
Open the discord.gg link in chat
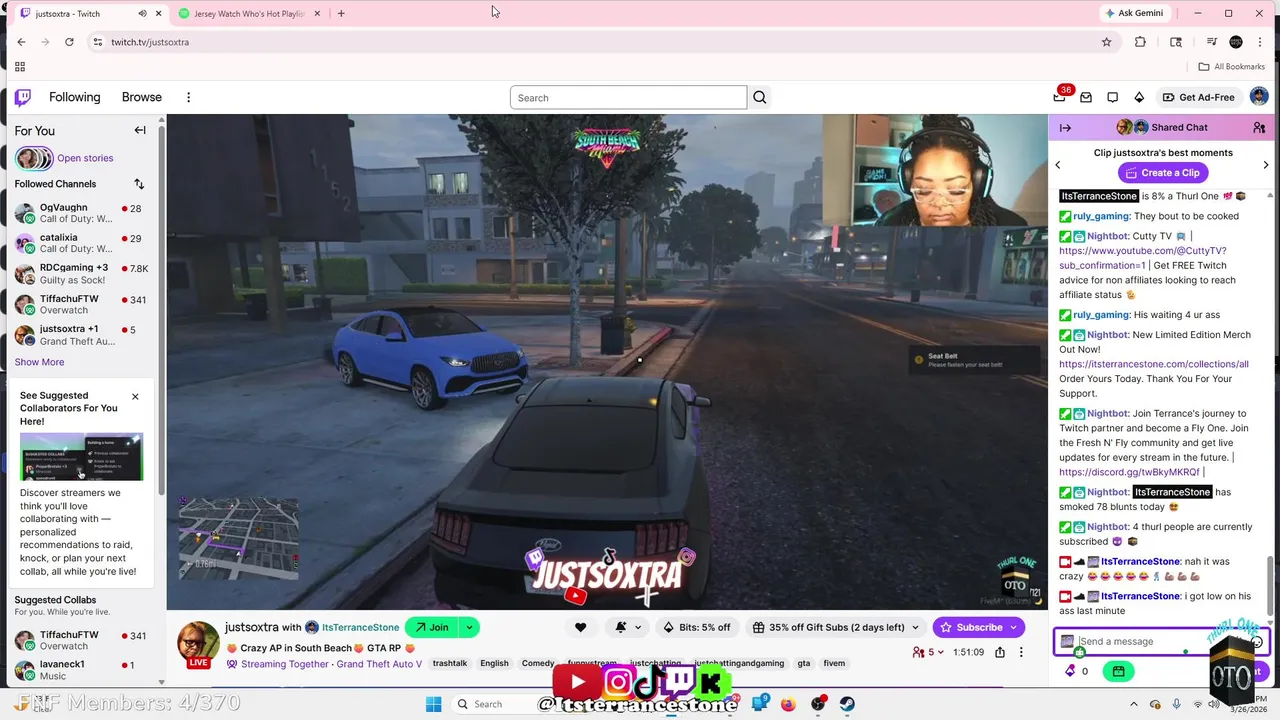pyautogui.click(x=1129, y=472)
